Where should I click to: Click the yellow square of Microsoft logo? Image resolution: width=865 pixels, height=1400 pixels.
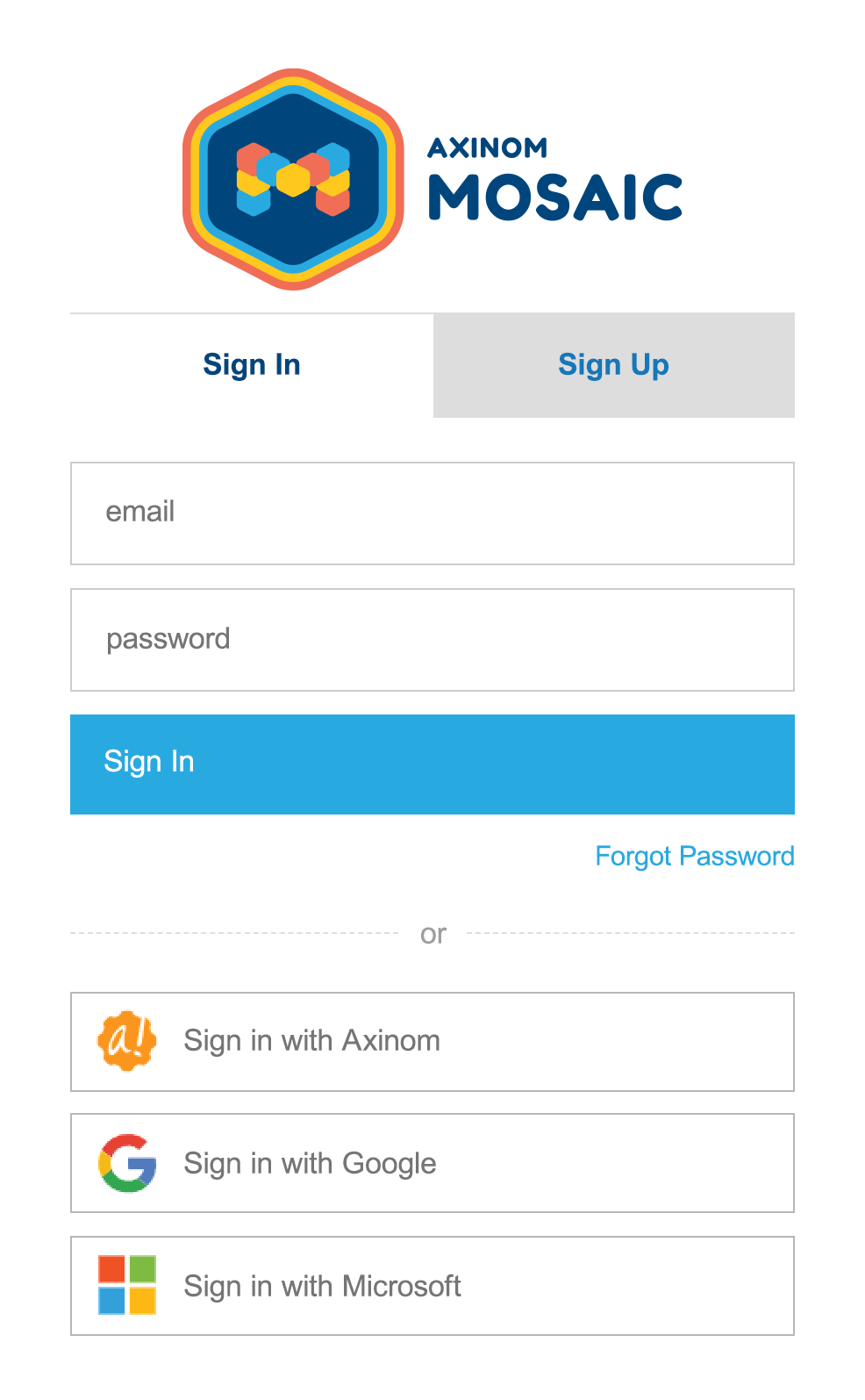coord(143,1300)
